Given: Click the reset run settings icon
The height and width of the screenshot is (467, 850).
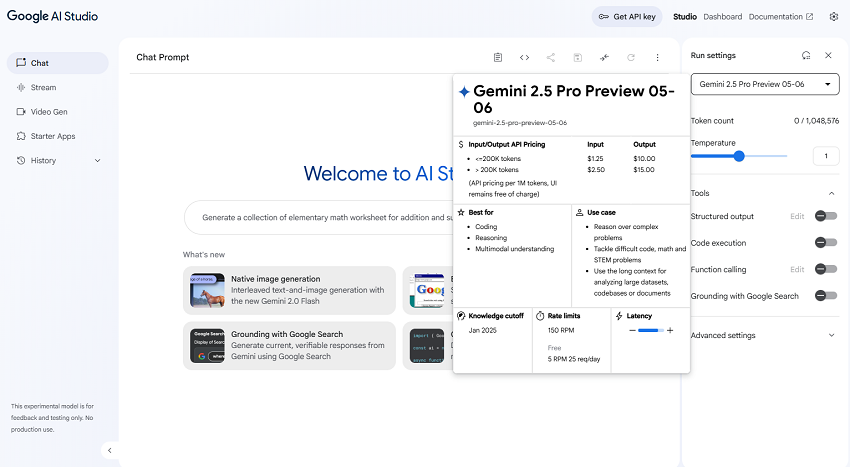Looking at the screenshot, I should tap(806, 55).
